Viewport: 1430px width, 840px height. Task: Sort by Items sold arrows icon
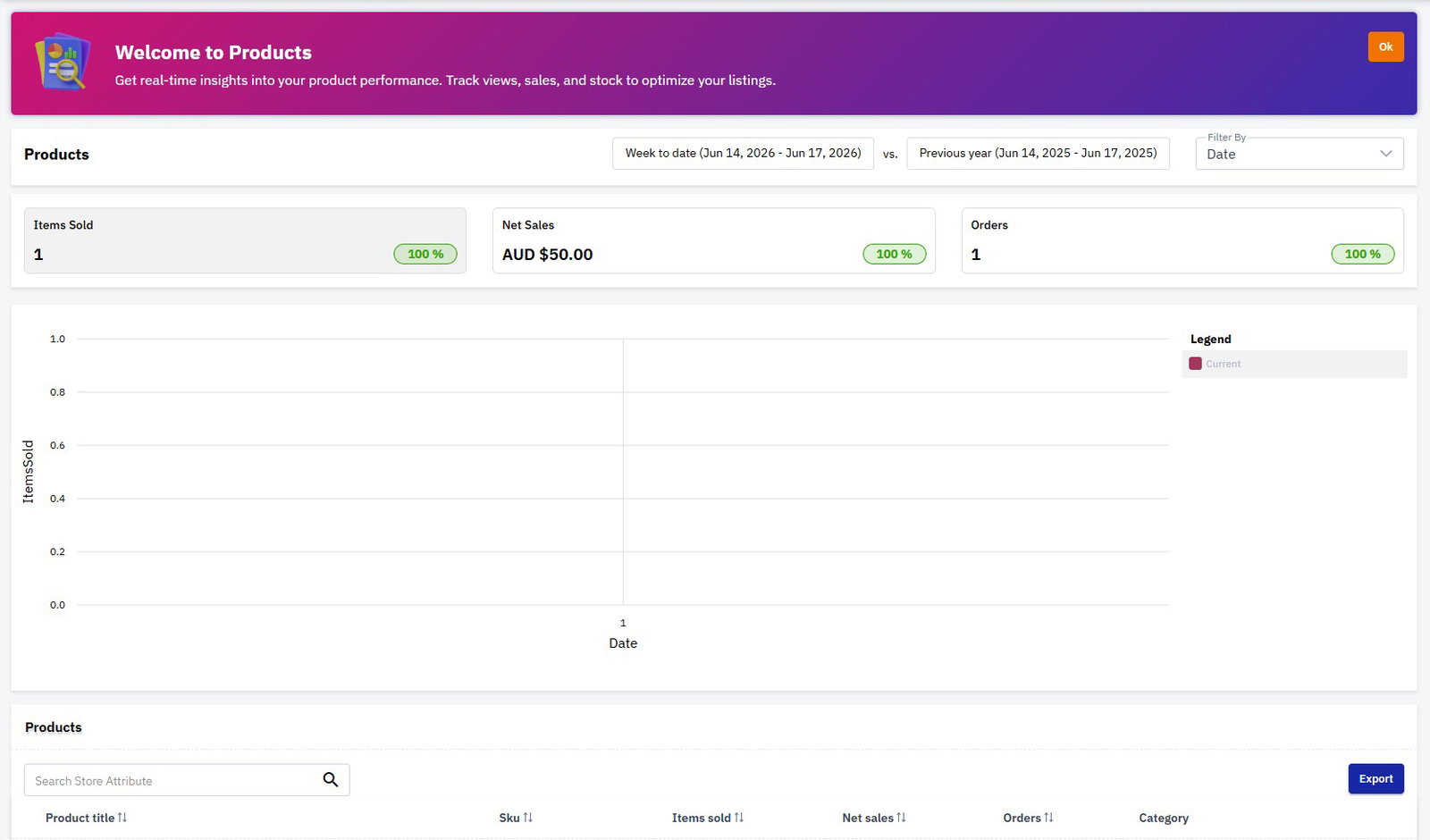(x=739, y=818)
